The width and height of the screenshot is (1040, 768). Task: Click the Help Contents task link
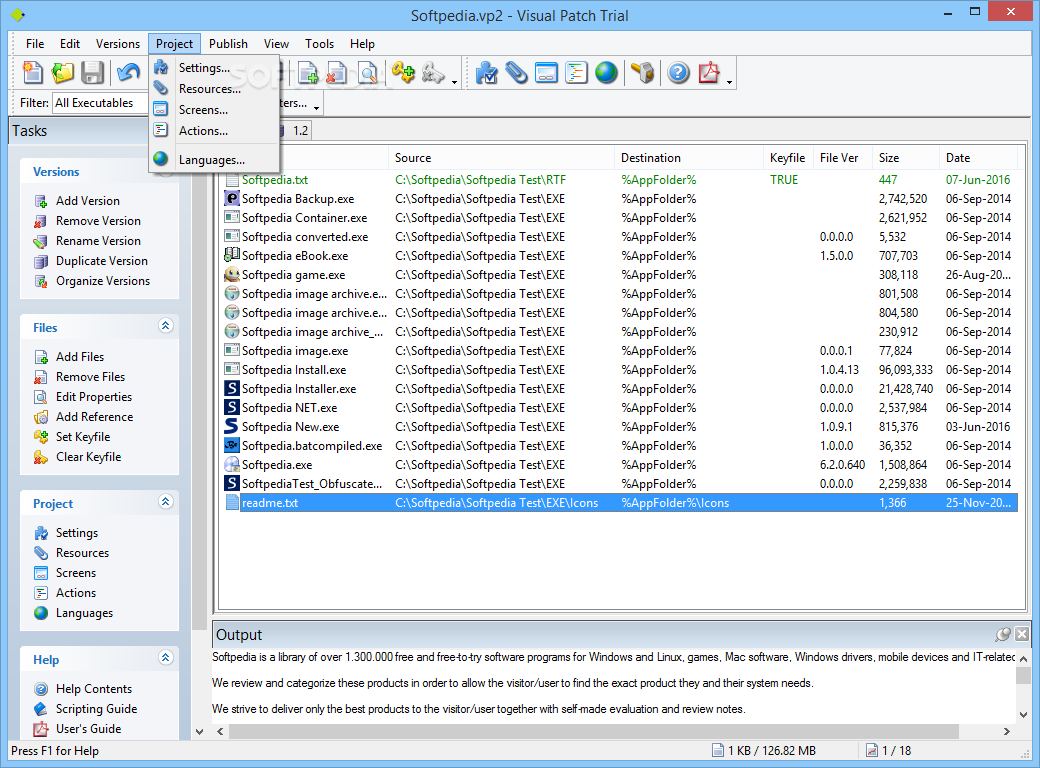94,689
